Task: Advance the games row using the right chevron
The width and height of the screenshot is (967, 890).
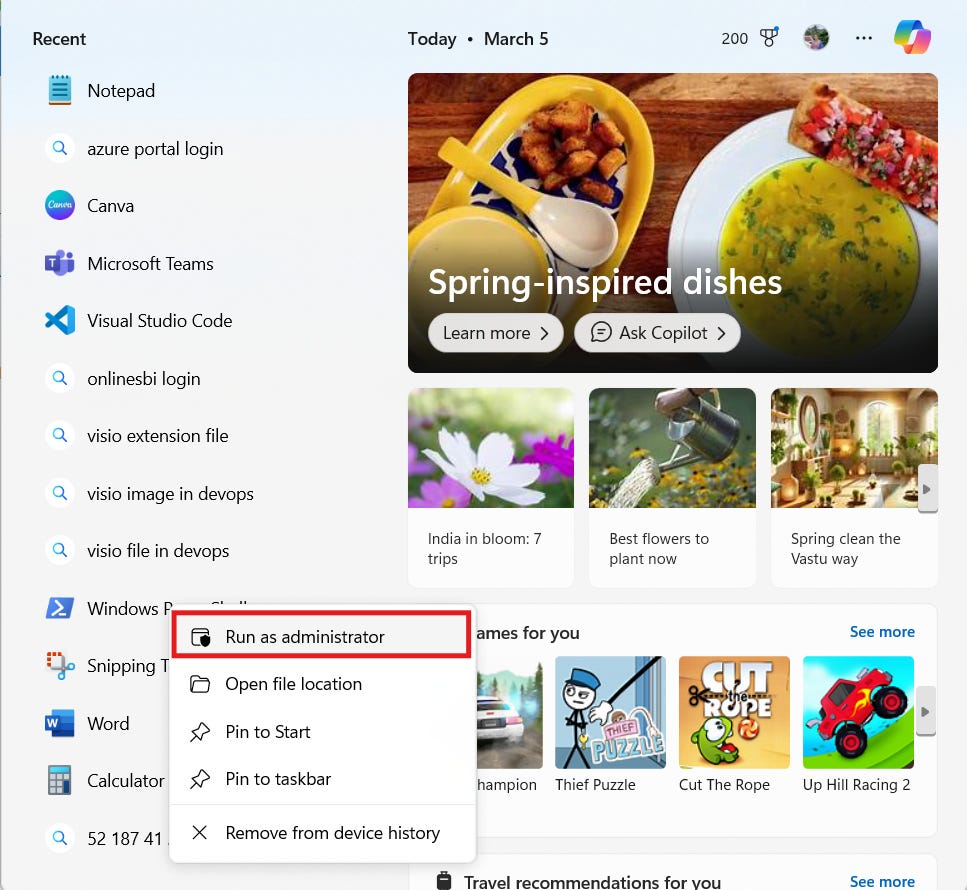Action: pyautogui.click(x=927, y=712)
